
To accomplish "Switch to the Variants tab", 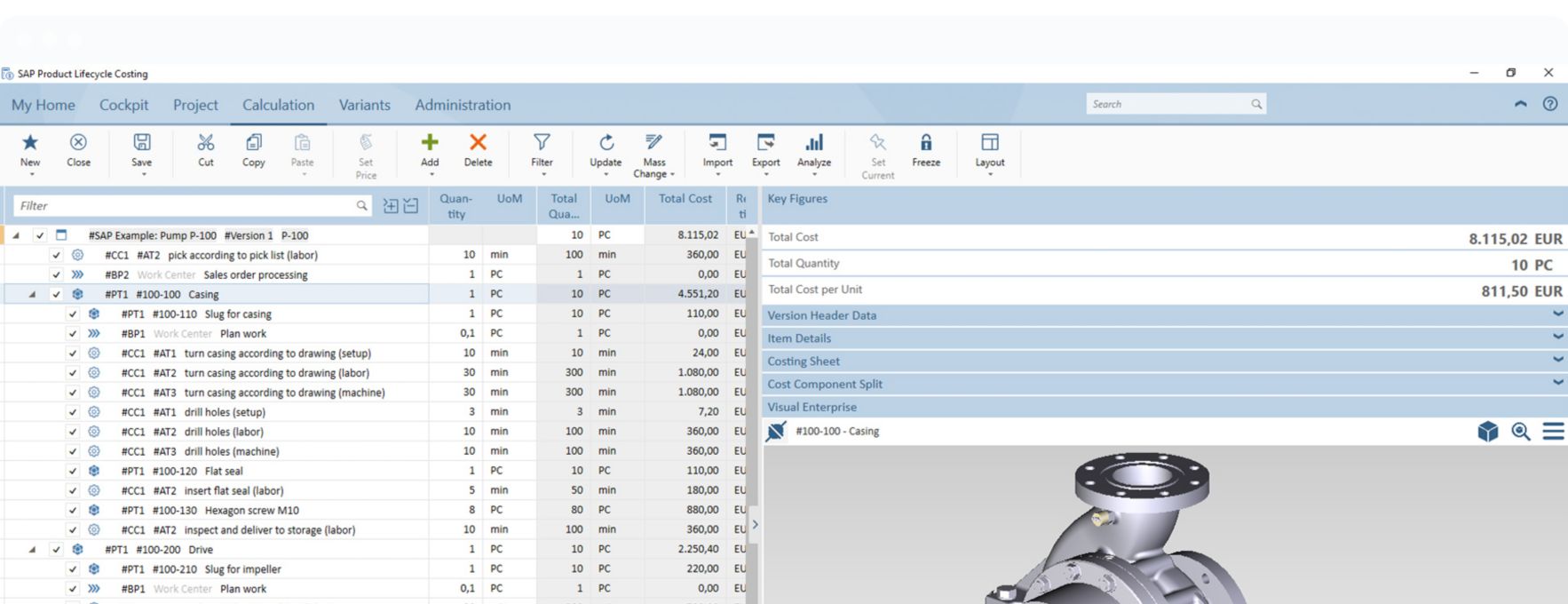I will coord(364,105).
